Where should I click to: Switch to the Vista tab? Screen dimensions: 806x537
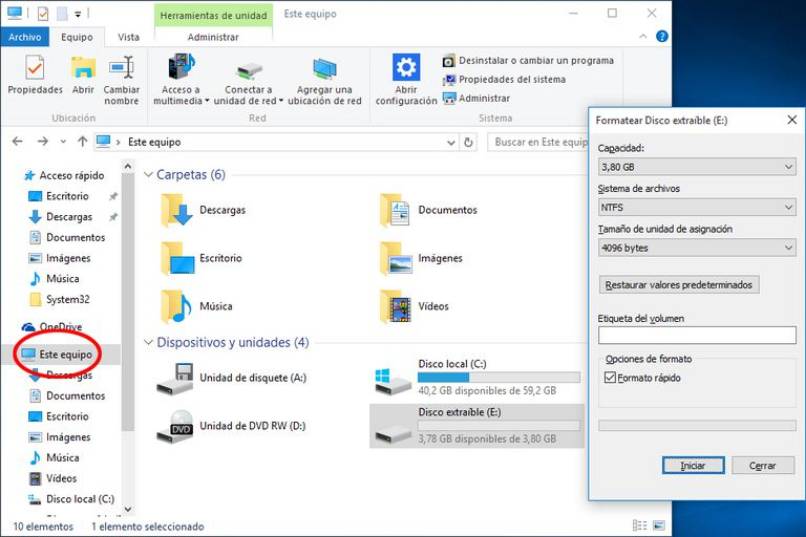click(129, 37)
